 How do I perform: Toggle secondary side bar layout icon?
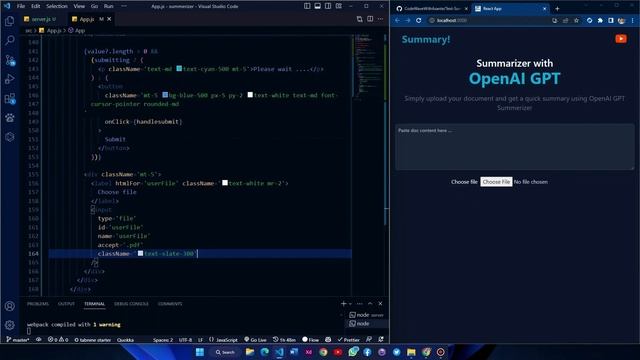tap(328, 6)
